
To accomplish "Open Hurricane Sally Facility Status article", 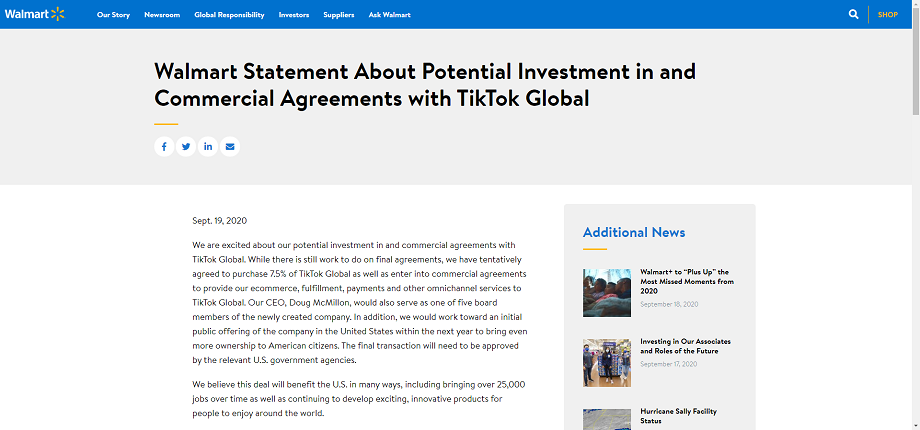I will [x=678, y=415].
